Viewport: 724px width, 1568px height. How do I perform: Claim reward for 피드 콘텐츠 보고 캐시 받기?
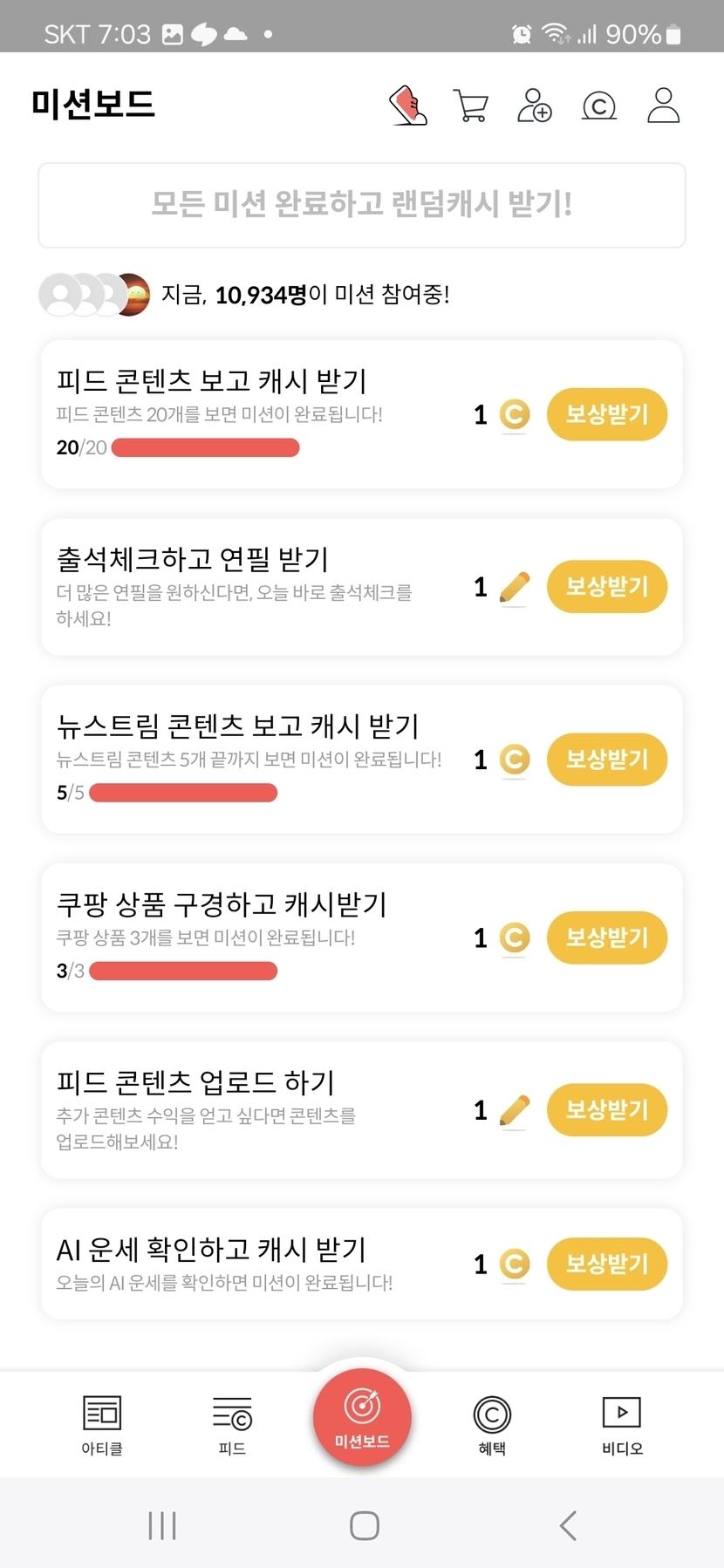coord(607,414)
